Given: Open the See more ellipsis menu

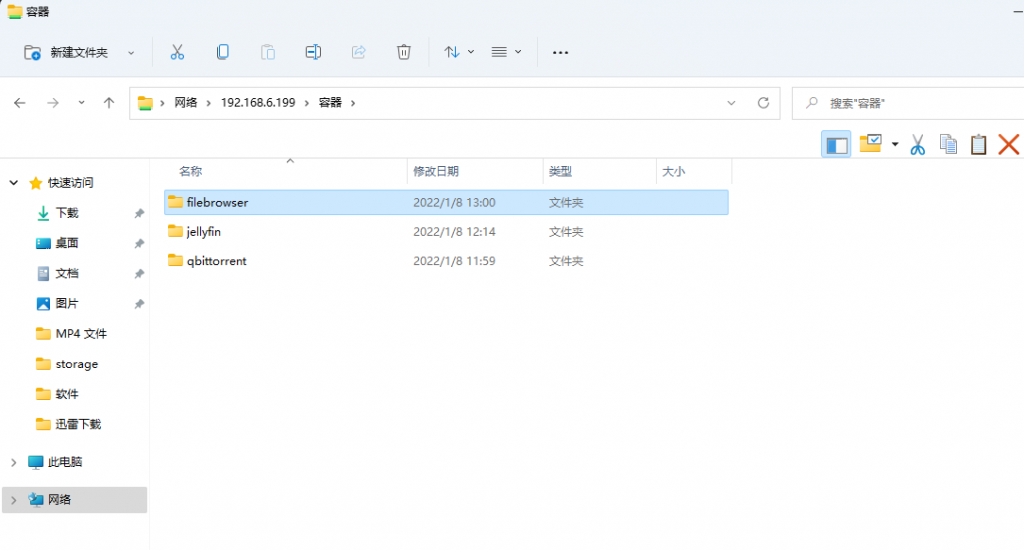Looking at the screenshot, I should tap(560, 52).
